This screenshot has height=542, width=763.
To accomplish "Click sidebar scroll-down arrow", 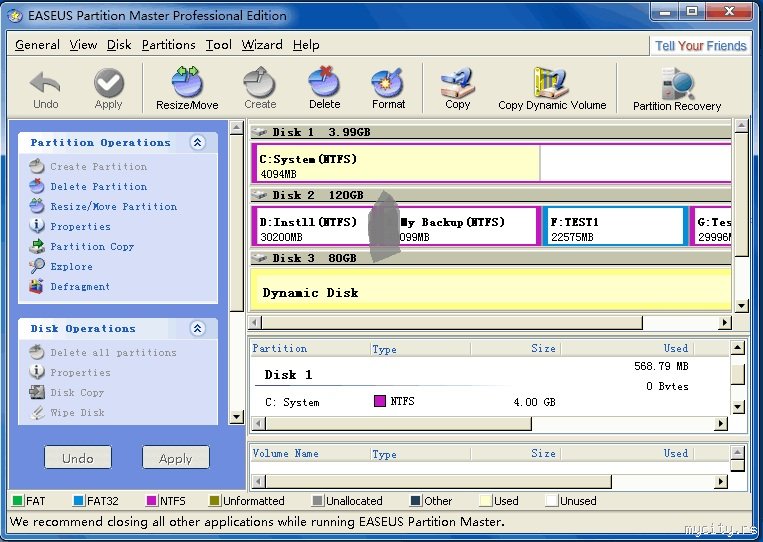I will point(236,416).
